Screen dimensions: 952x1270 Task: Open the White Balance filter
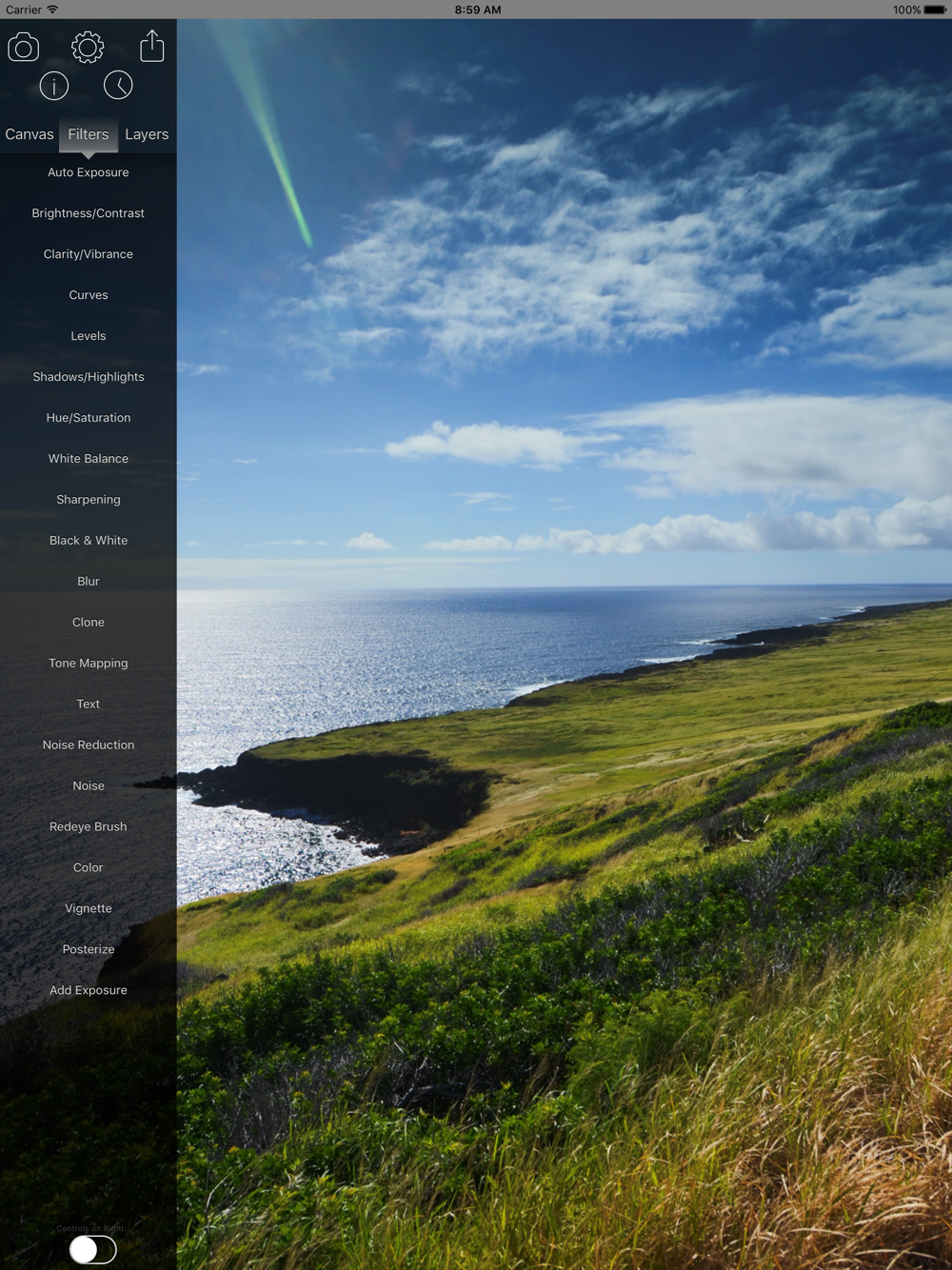[x=89, y=459]
